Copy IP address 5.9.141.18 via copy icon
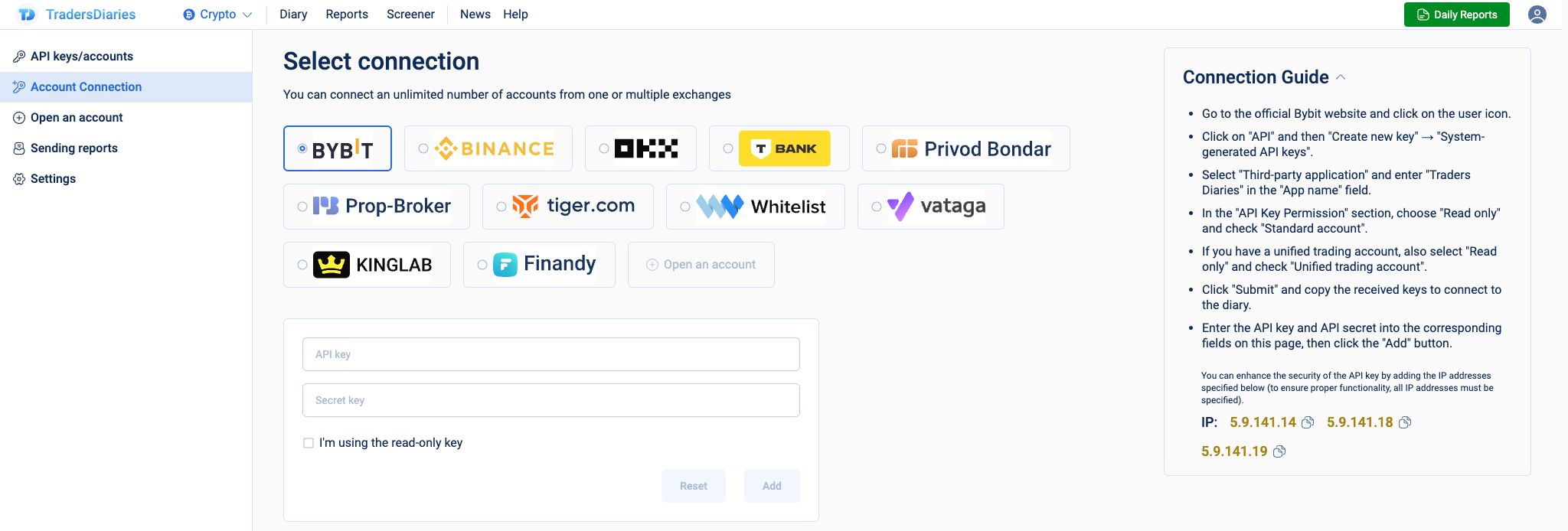 (1405, 422)
